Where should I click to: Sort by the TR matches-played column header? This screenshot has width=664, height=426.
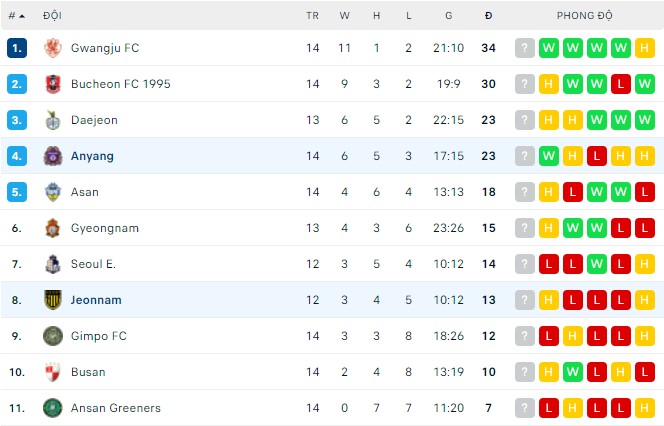pos(313,16)
